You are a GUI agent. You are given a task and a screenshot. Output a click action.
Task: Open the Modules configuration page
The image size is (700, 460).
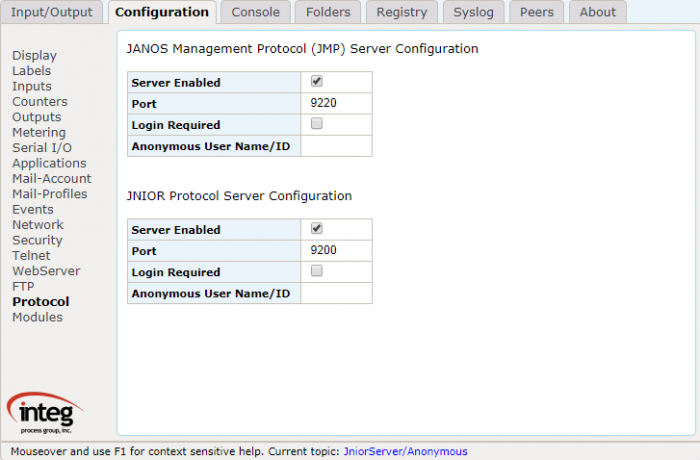pyautogui.click(x=38, y=317)
